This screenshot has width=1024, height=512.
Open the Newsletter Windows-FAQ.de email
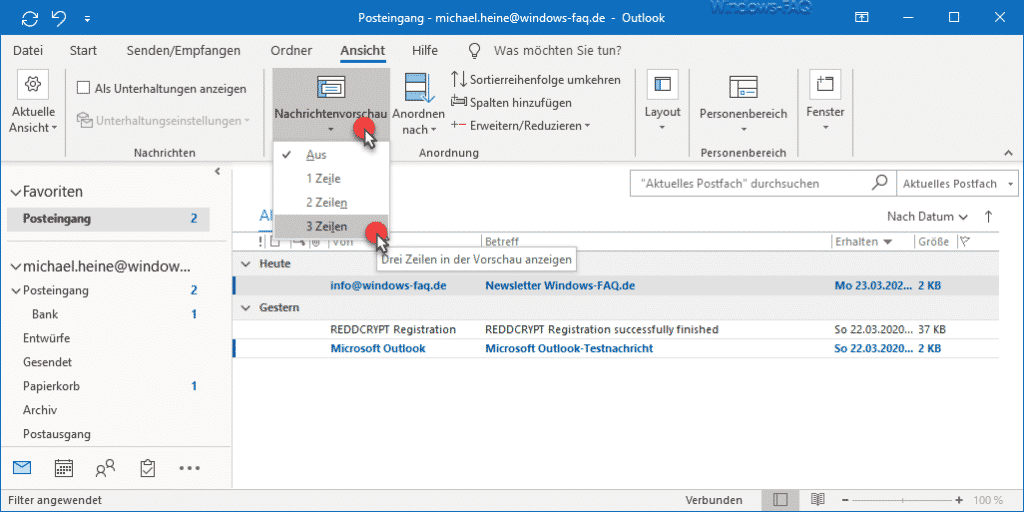tap(616, 285)
